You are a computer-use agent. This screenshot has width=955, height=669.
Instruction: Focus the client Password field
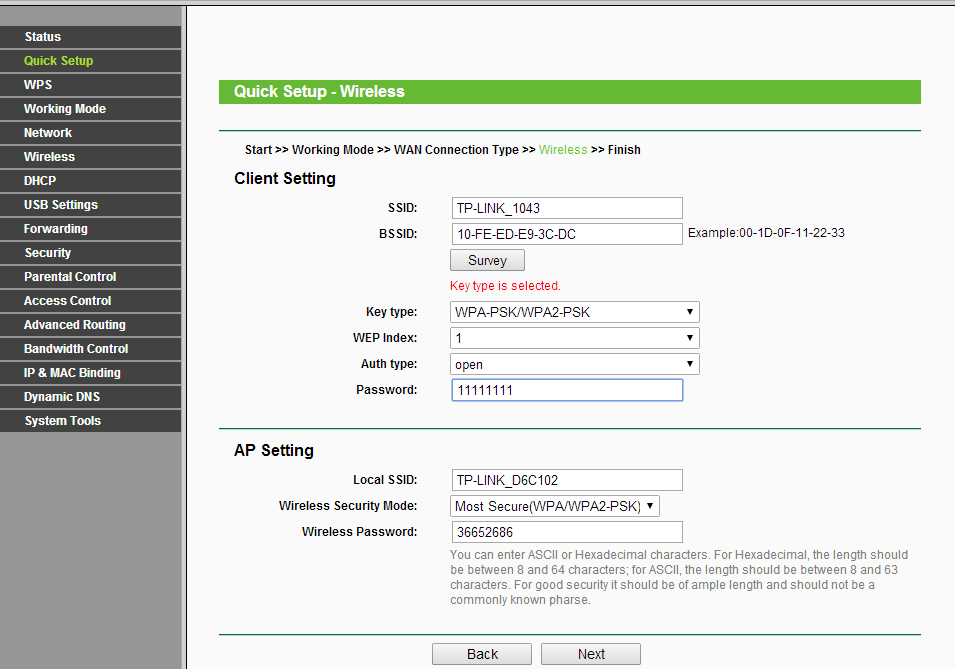(567, 390)
